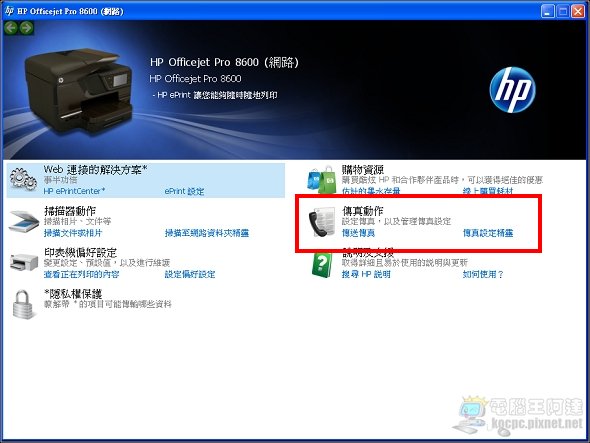Go forward with the green right arrow
590x443 pixels.
coord(26,28)
